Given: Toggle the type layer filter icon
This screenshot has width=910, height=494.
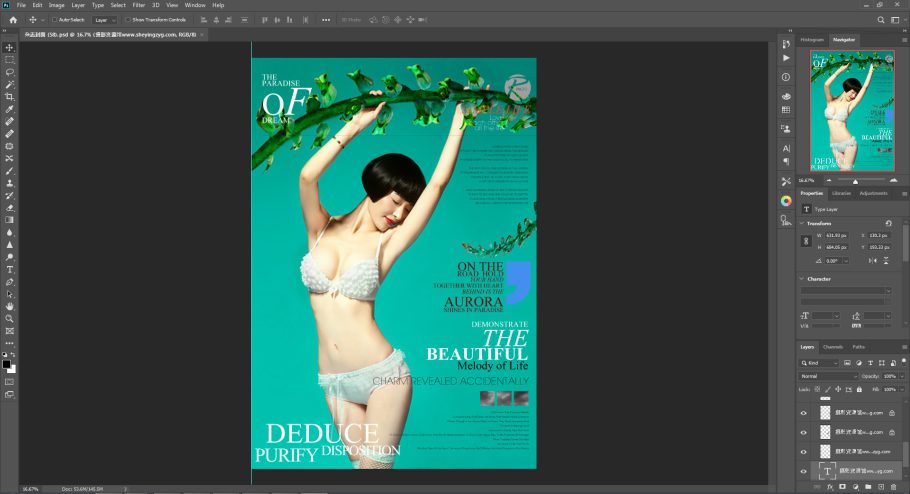Looking at the screenshot, I should pos(870,363).
